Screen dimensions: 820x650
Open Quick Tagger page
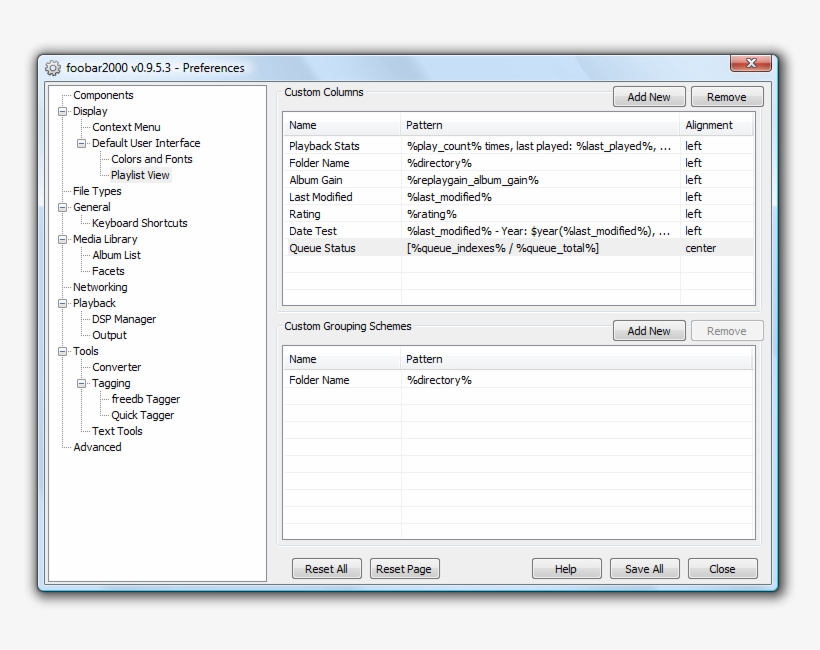142,415
